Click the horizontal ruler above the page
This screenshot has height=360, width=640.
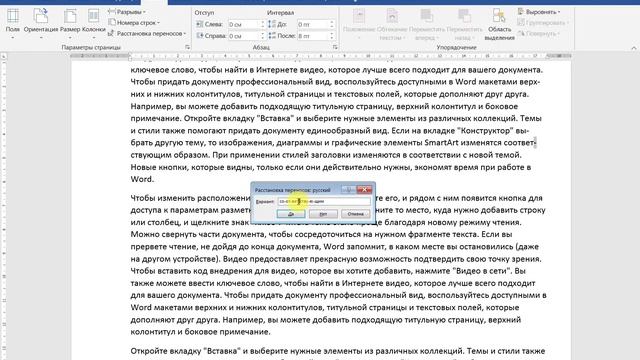(x=321, y=56)
